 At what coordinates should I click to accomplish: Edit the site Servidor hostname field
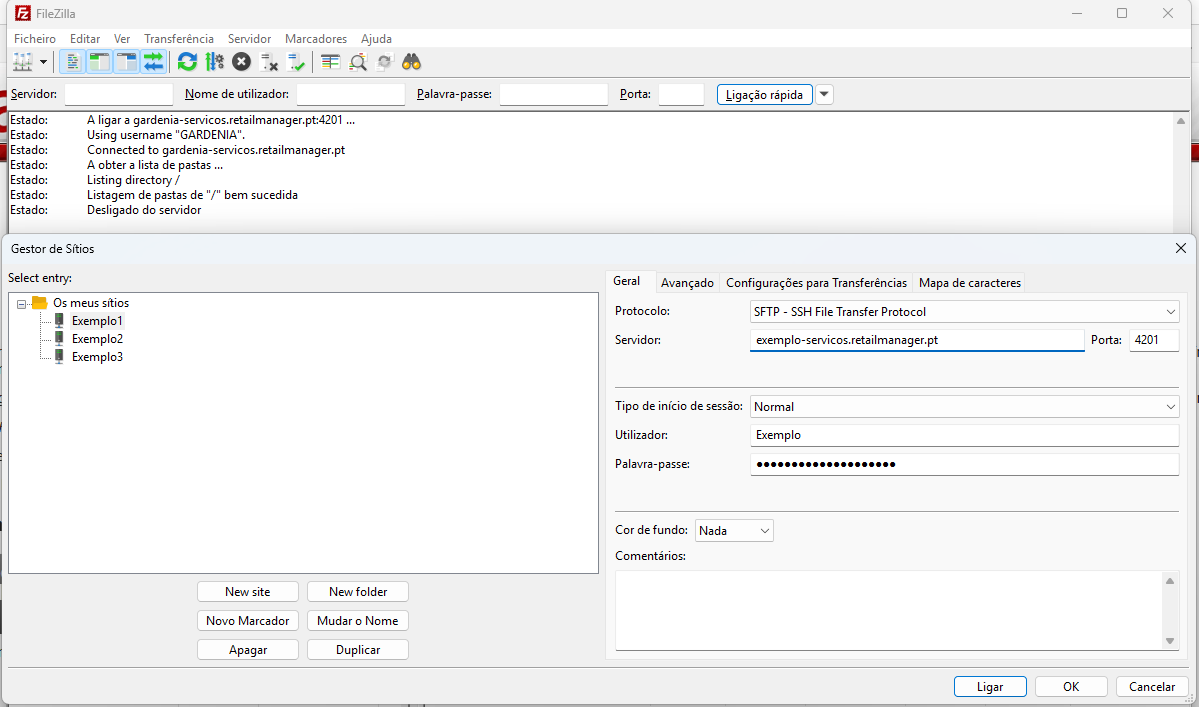(917, 340)
